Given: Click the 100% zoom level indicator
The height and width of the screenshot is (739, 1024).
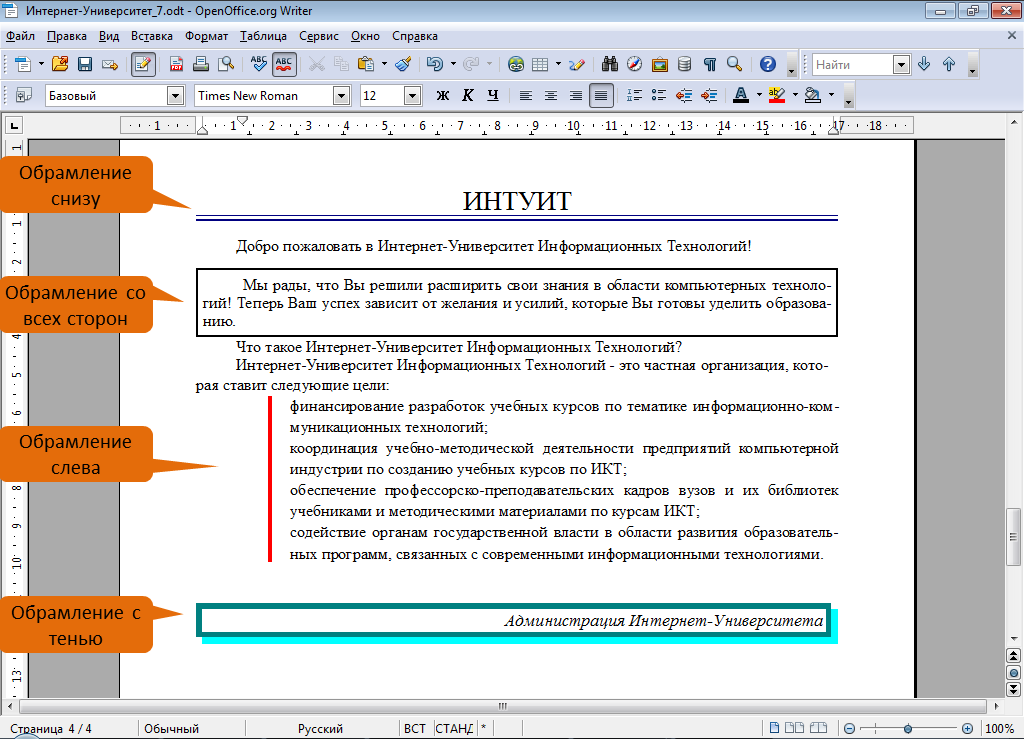Looking at the screenshot, I should (999, 729).
